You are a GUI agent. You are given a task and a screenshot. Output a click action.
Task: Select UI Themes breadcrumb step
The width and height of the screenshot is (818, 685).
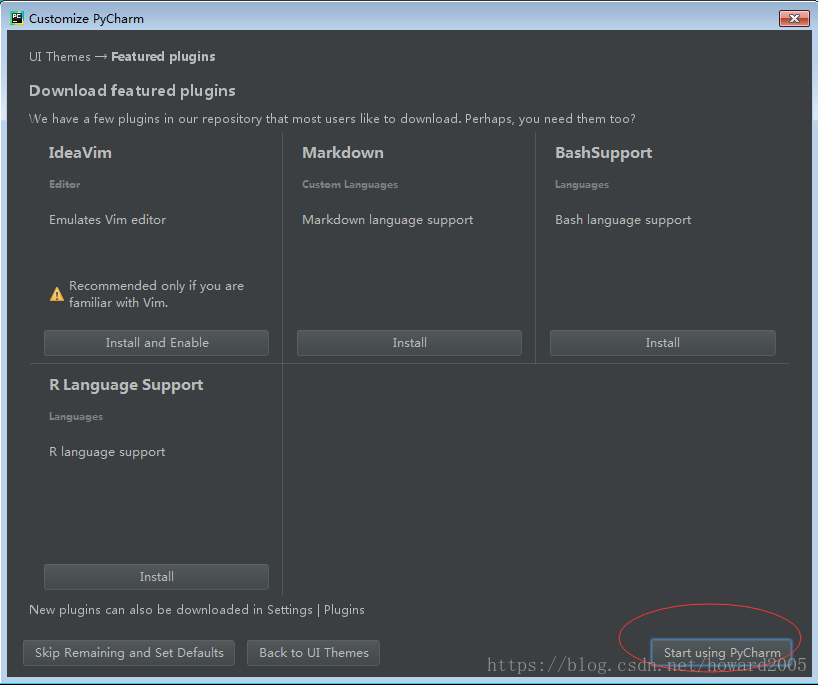[59, 57]
